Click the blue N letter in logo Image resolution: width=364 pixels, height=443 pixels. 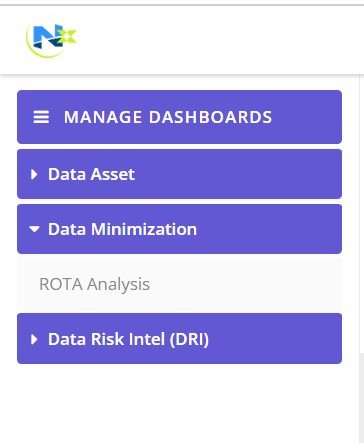[45, 36]
